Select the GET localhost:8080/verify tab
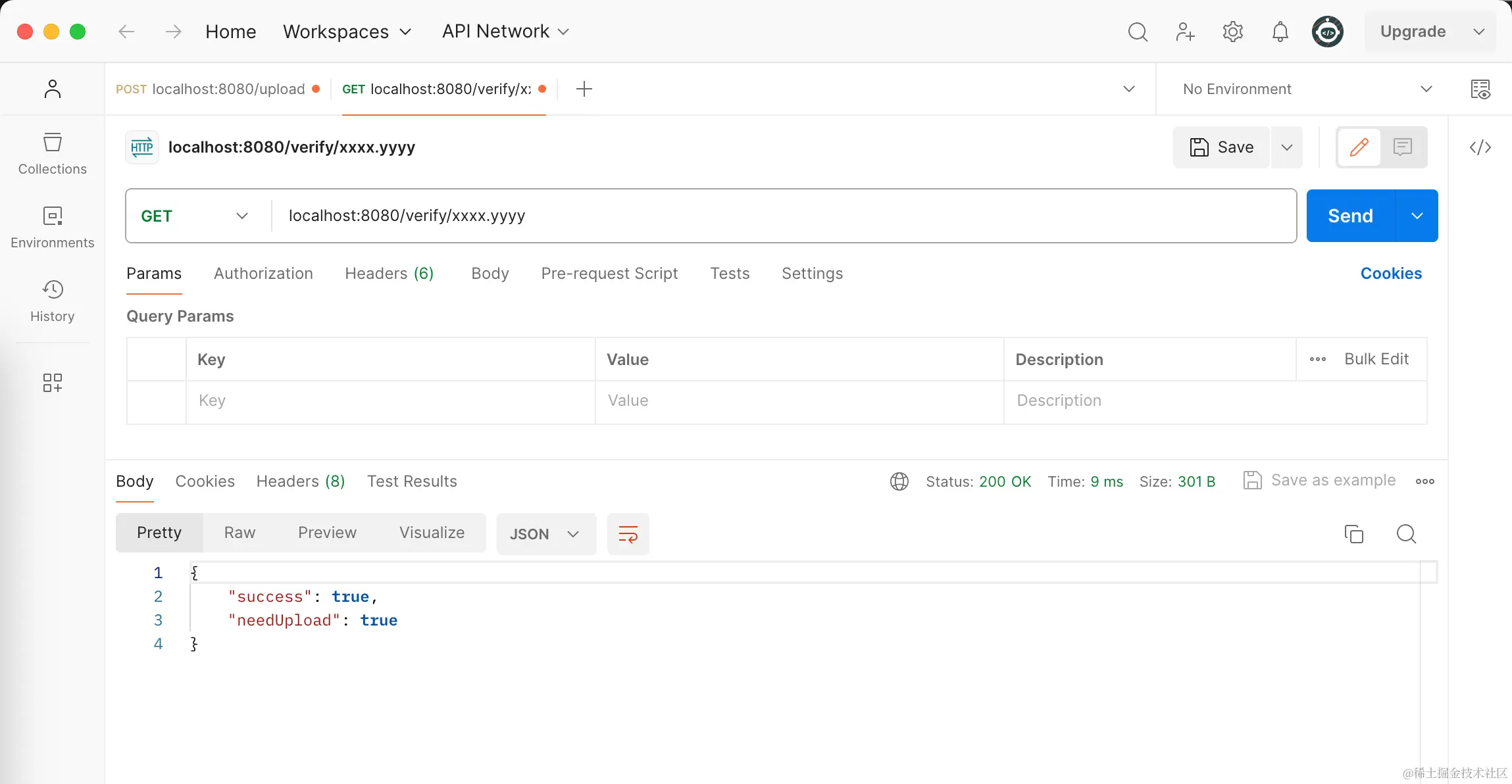Viewport: 1512px width, 784px height. (x=444, y=89)
